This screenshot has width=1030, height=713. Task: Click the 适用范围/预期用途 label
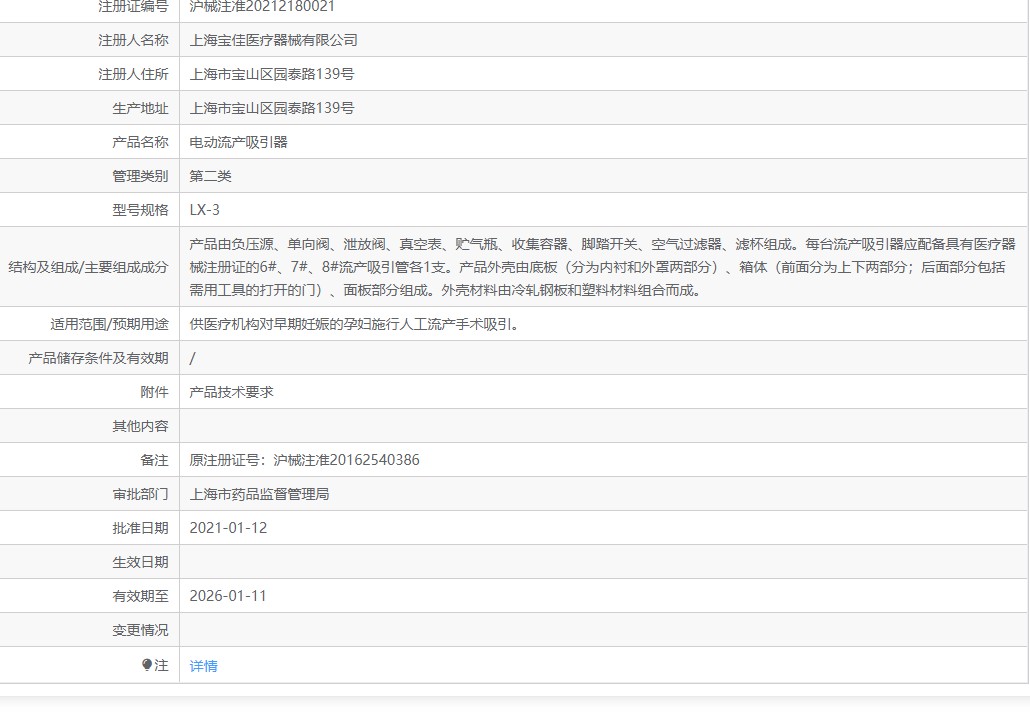pos(110,324)
